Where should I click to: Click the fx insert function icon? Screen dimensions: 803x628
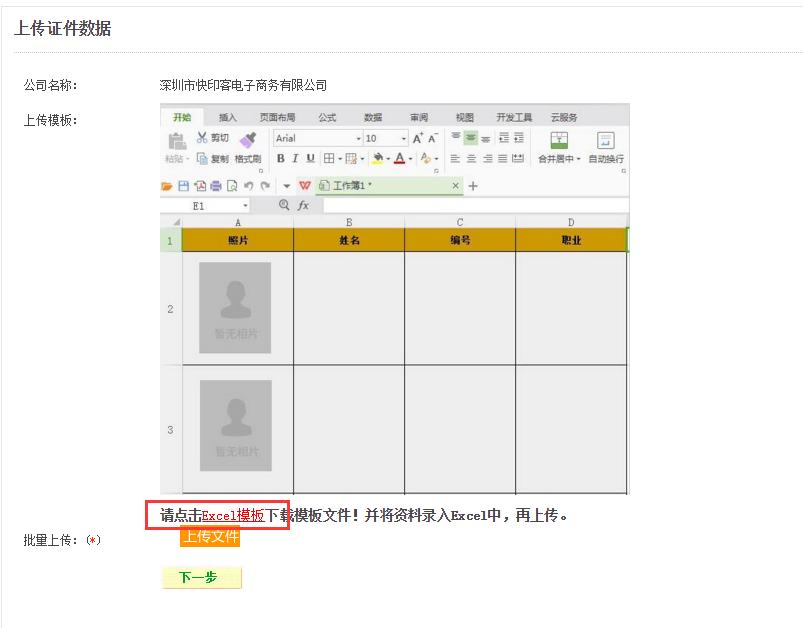303,205
